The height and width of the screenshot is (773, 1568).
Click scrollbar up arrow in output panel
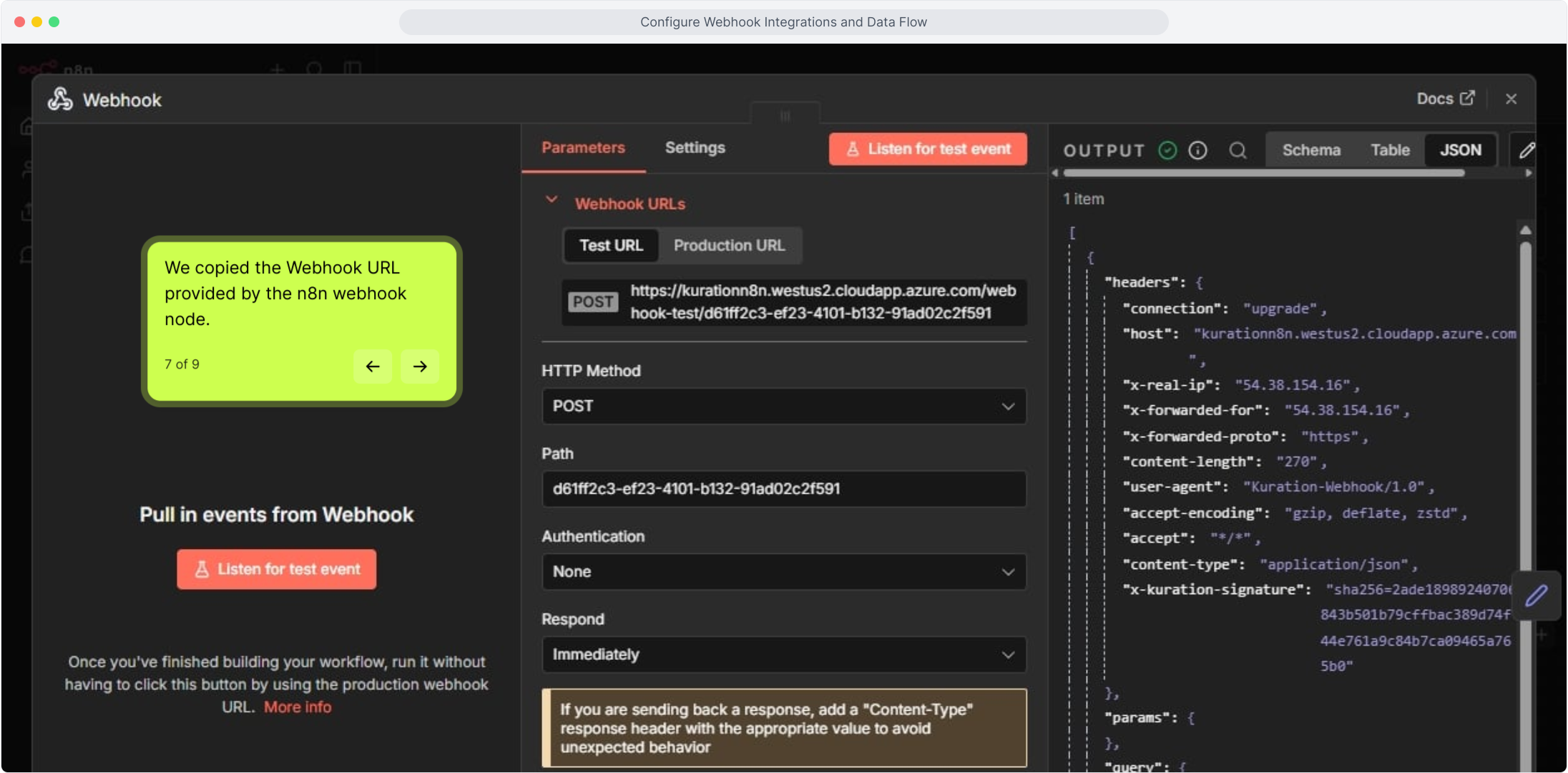[x=1525, y=230]
